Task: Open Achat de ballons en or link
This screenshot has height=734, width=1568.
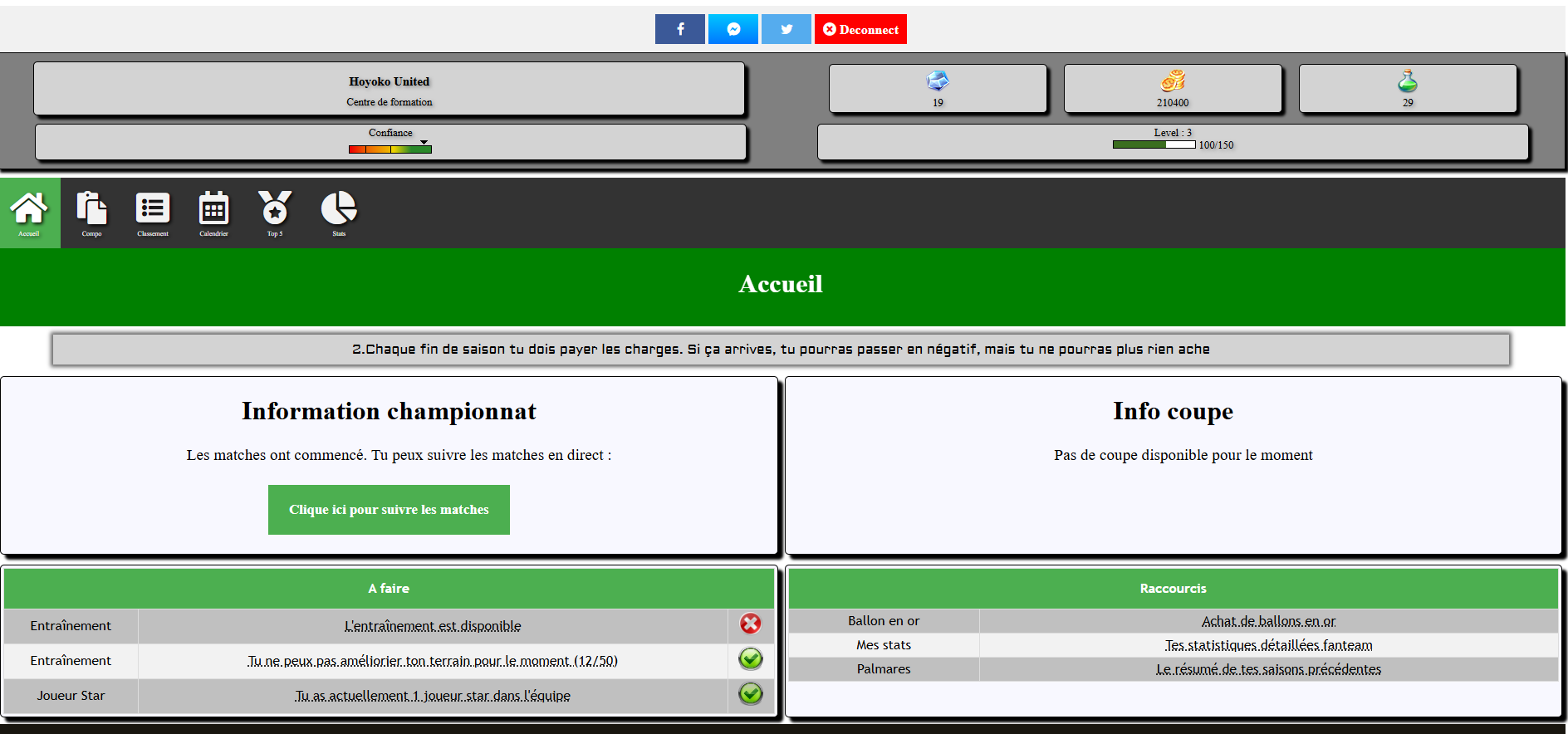Action: click(x=1268, y=621)
